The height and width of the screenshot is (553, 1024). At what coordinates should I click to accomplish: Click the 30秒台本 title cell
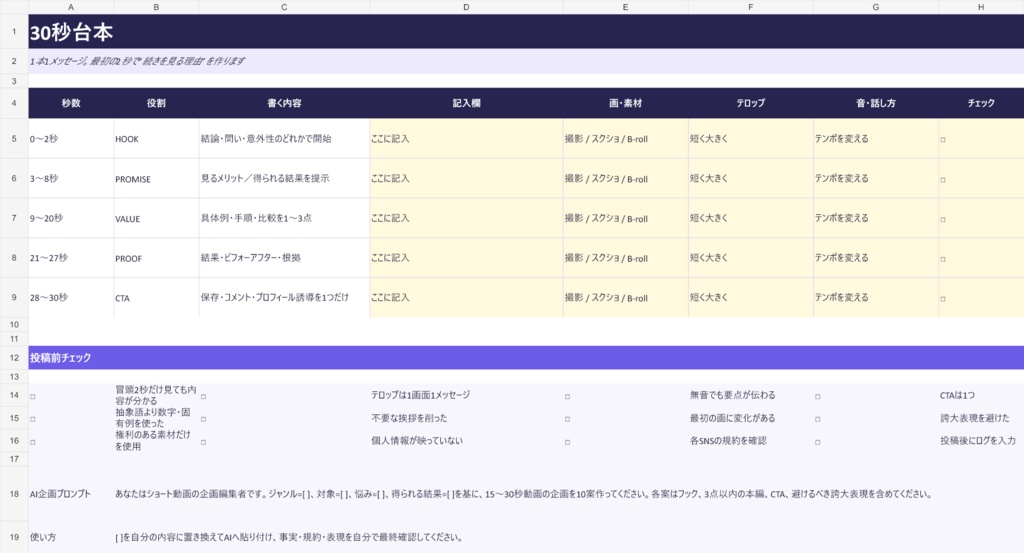pos(526,31)
